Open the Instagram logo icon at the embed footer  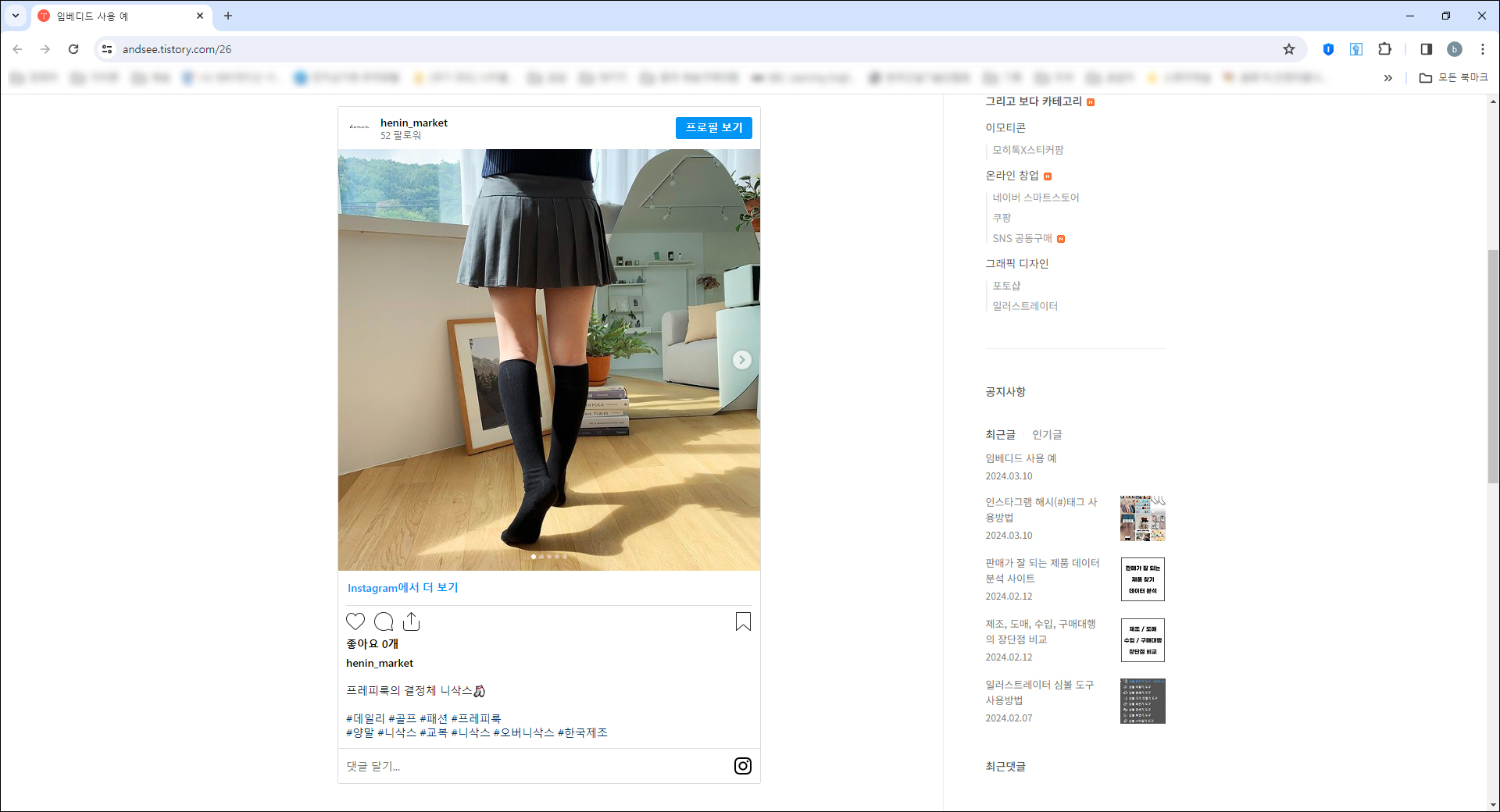coord(743,766)
